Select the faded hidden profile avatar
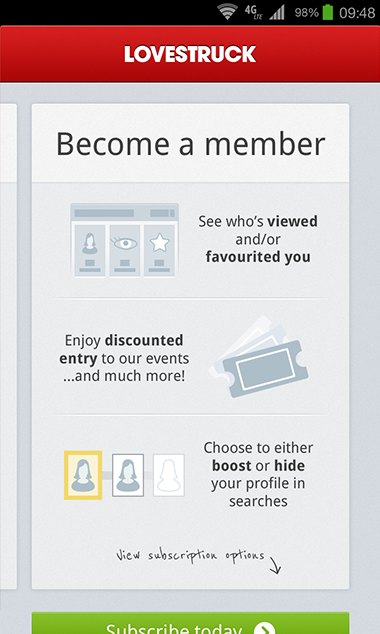The width and height of the screenshot is (380, 634). coord(169,475)
